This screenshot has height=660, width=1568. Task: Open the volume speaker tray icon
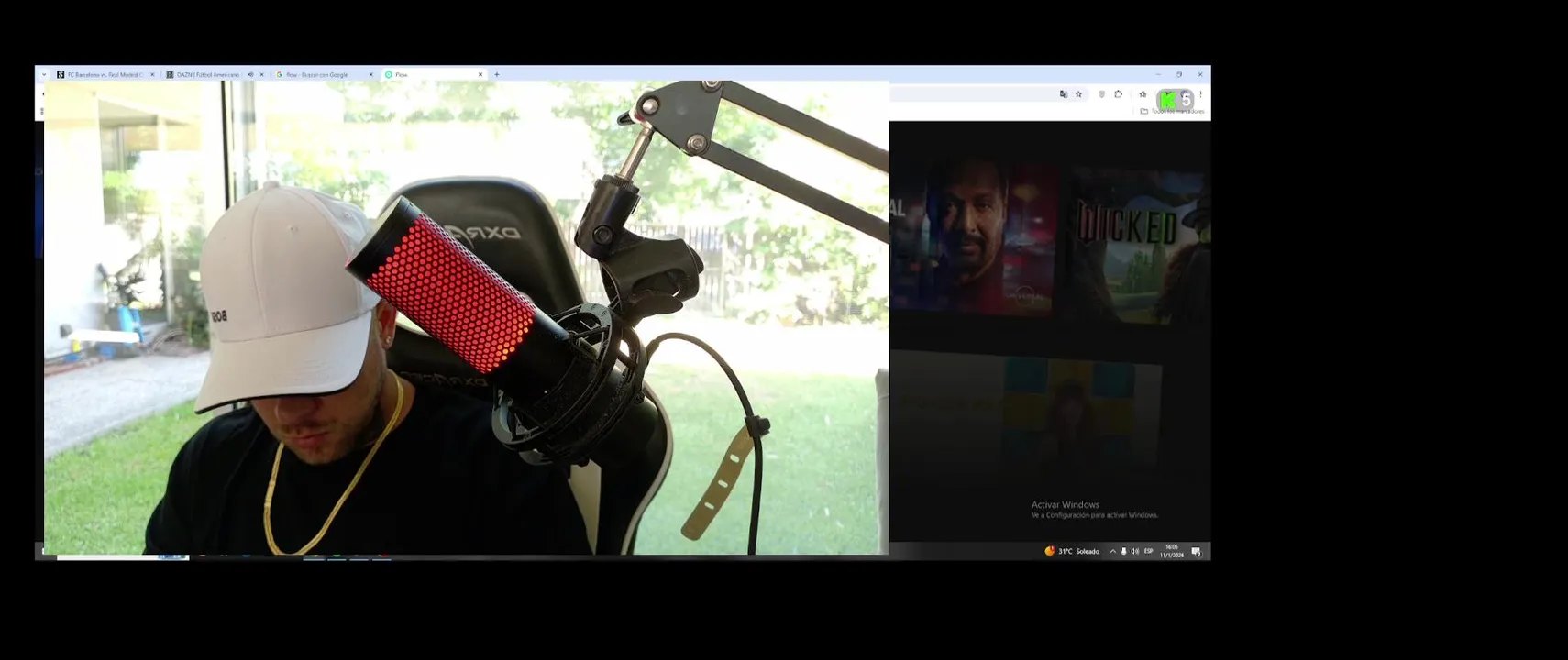[1135, 551]
